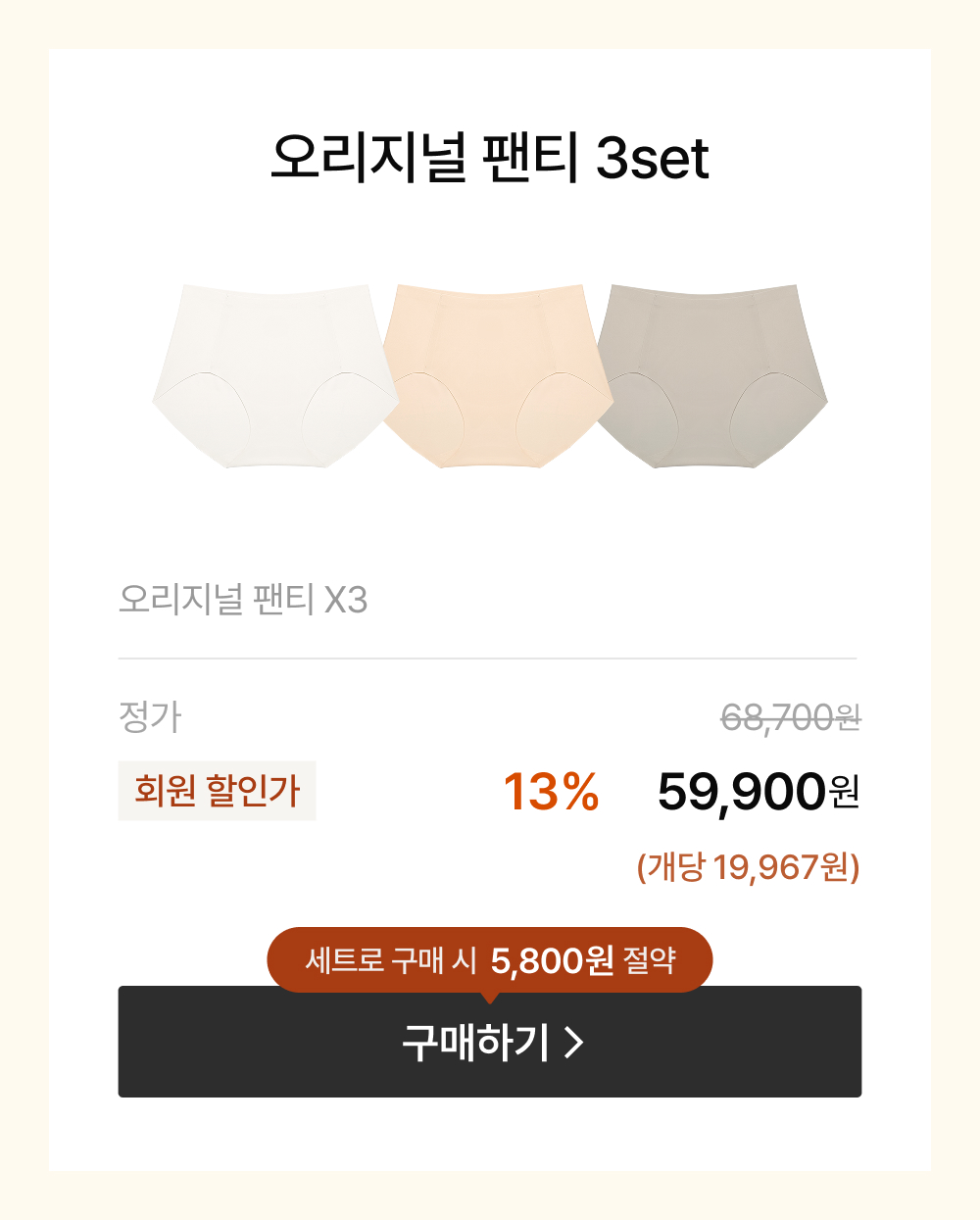980x1220 pixels.
Task: Click the 절약 text in savings bubble
Action: [650, 960]
